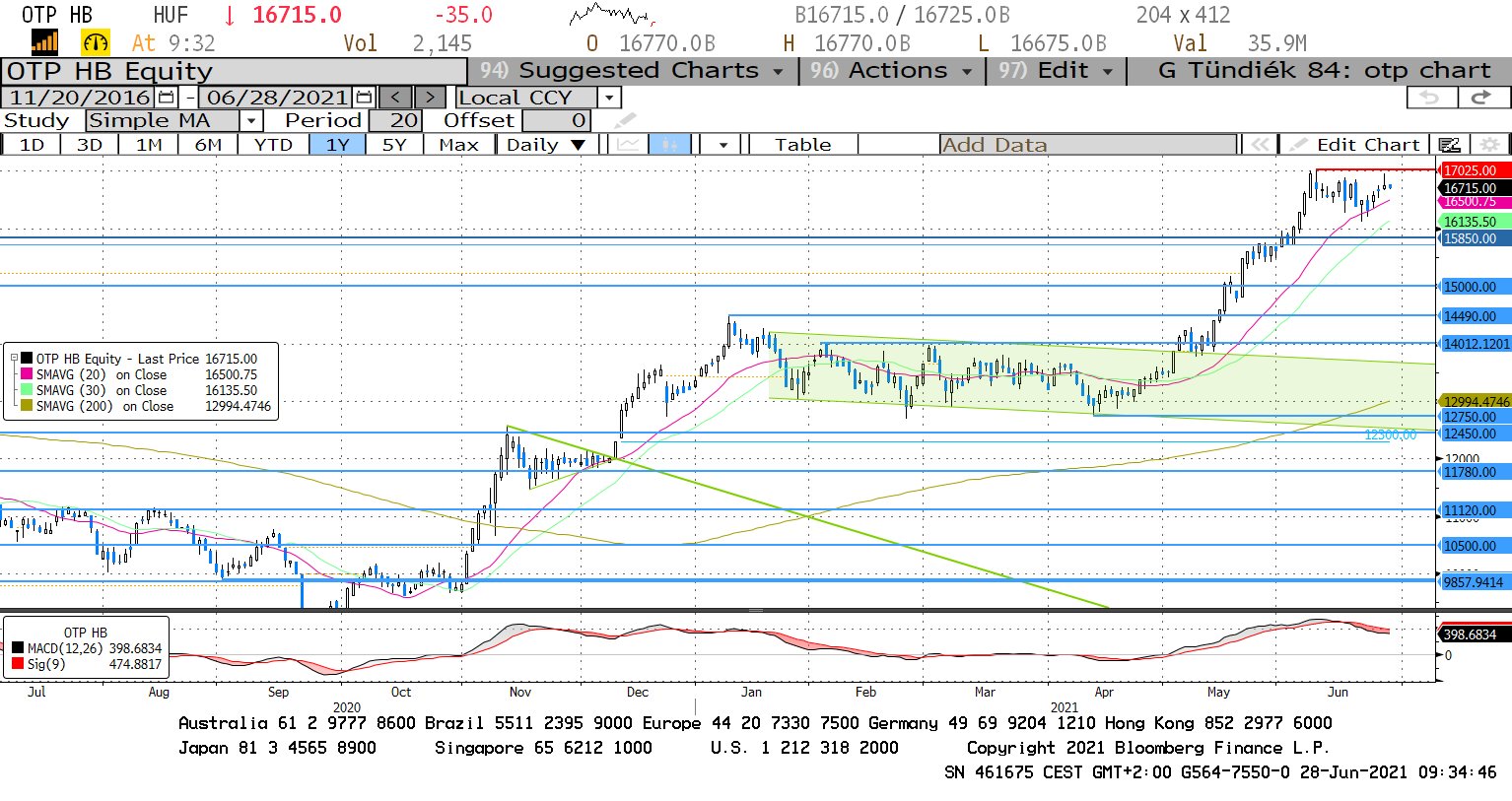Viewport: 1512px width, 801px height.
Task: Click the Period value field 20
Action: pos(396,121)
